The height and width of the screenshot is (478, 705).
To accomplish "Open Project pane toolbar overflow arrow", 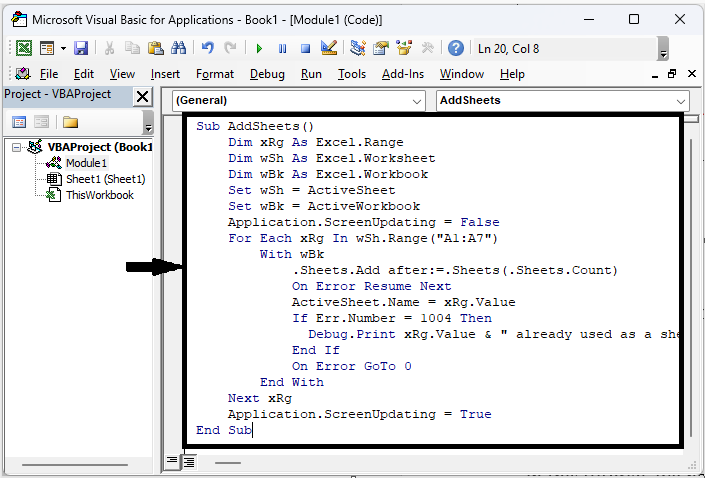I will tap(148, 122).
